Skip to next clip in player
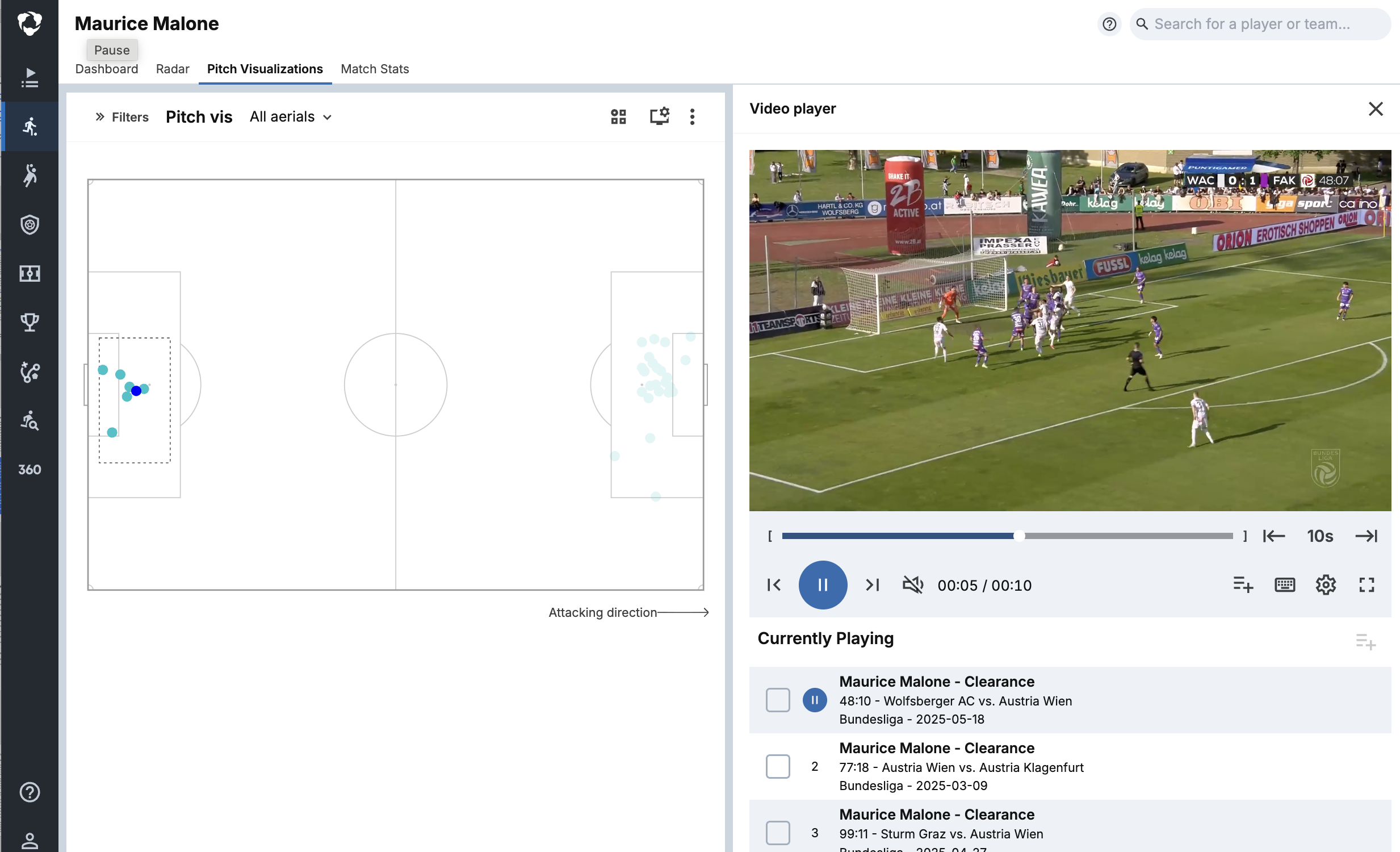1400x852 pixels. pyautogui.click(x=872, y=585)
